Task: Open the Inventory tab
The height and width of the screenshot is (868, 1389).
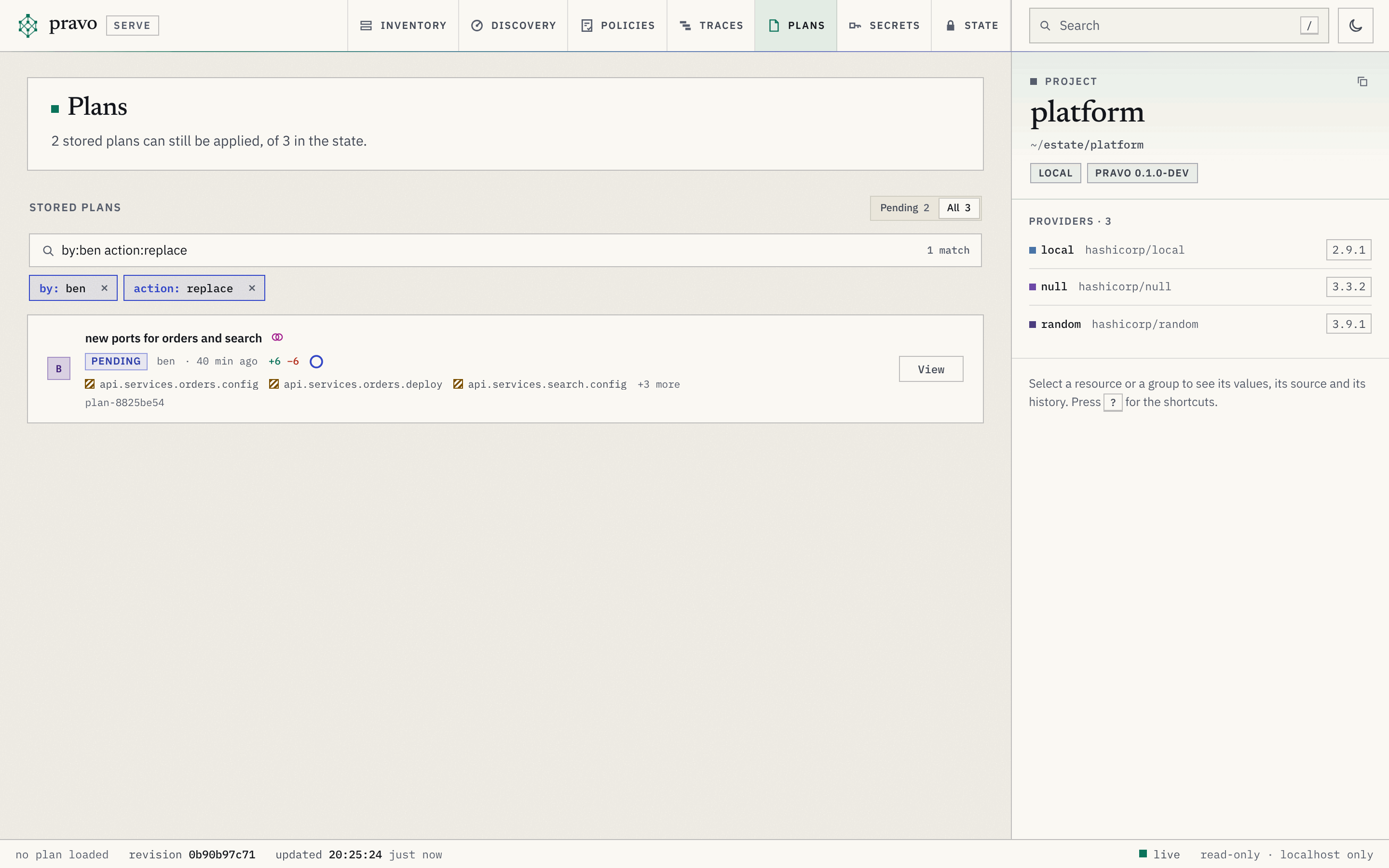Action: click(x=403, y=25)
